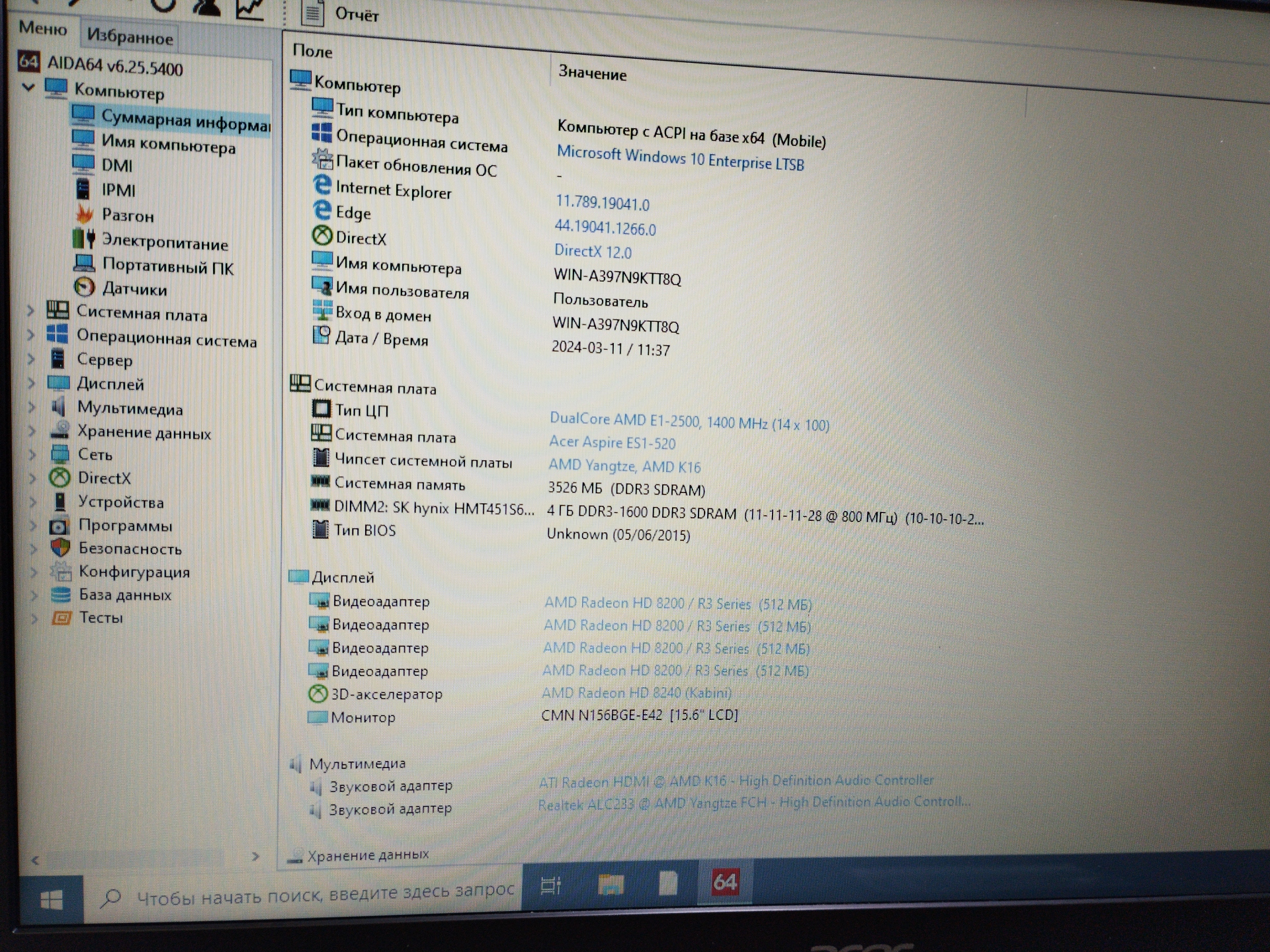
Task: Expand Операционная система in sidebar tree
Action: (x=30, y=335)
